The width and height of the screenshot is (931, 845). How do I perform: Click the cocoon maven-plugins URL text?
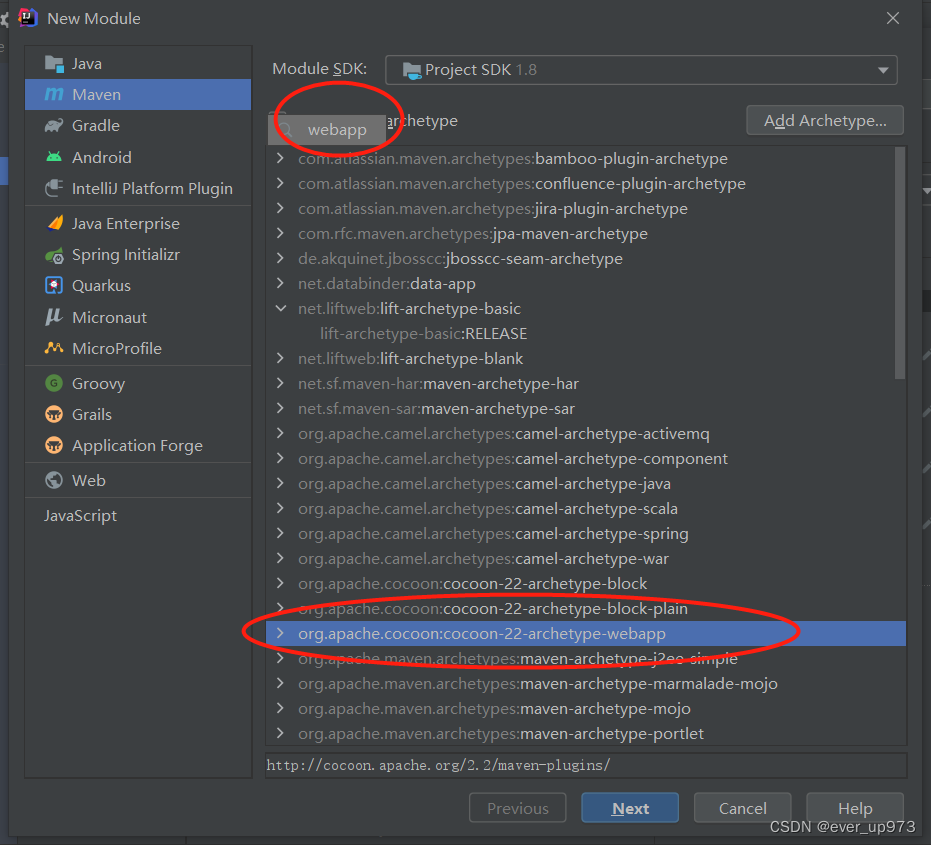[438, 765]
